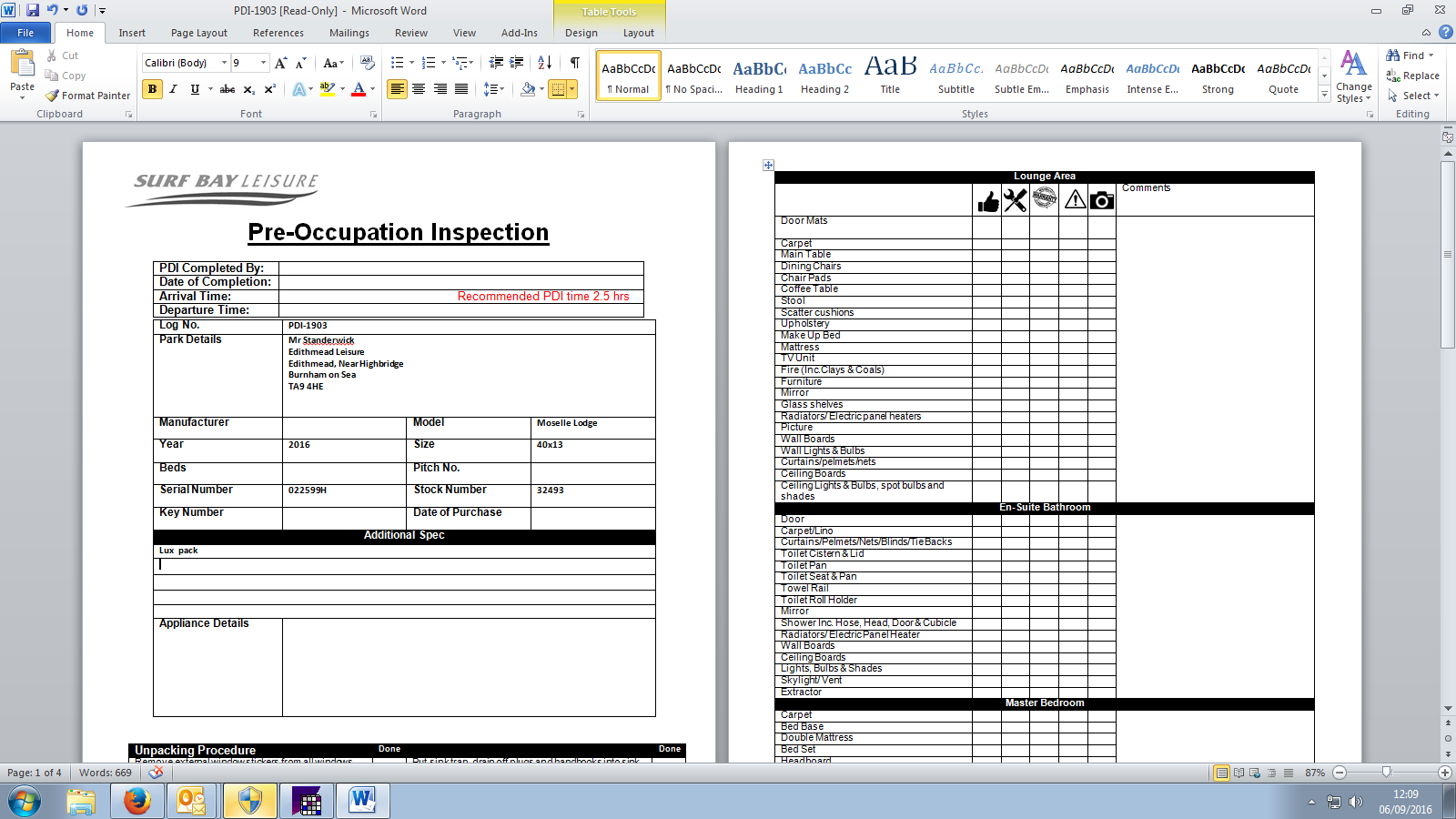The image size is (1456, 819).
Task: Toggle Superscript formatting
Action: pyautogui.click(x=269, y=89)
